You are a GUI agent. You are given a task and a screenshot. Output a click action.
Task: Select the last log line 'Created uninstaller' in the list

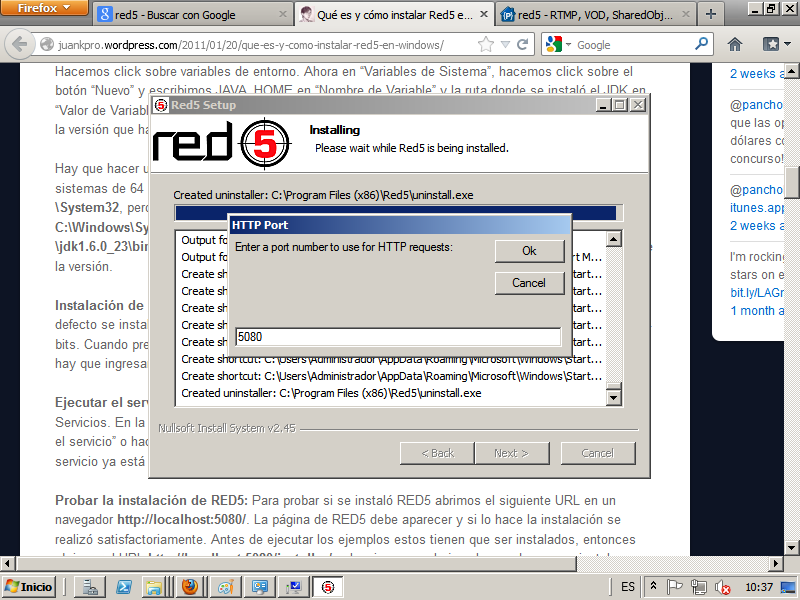click(x=332, y=393)
